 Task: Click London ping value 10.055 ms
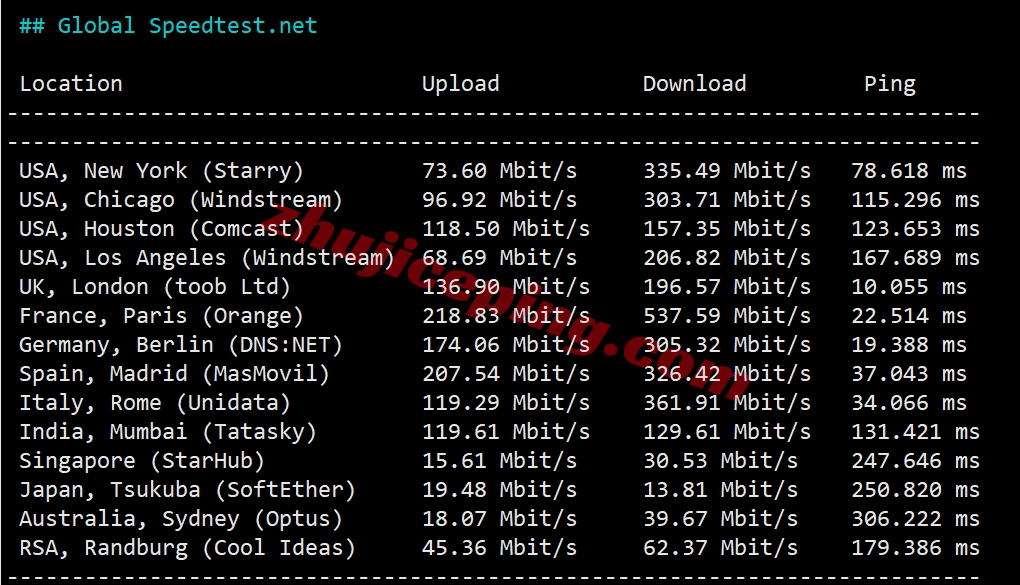coord(909,287)
